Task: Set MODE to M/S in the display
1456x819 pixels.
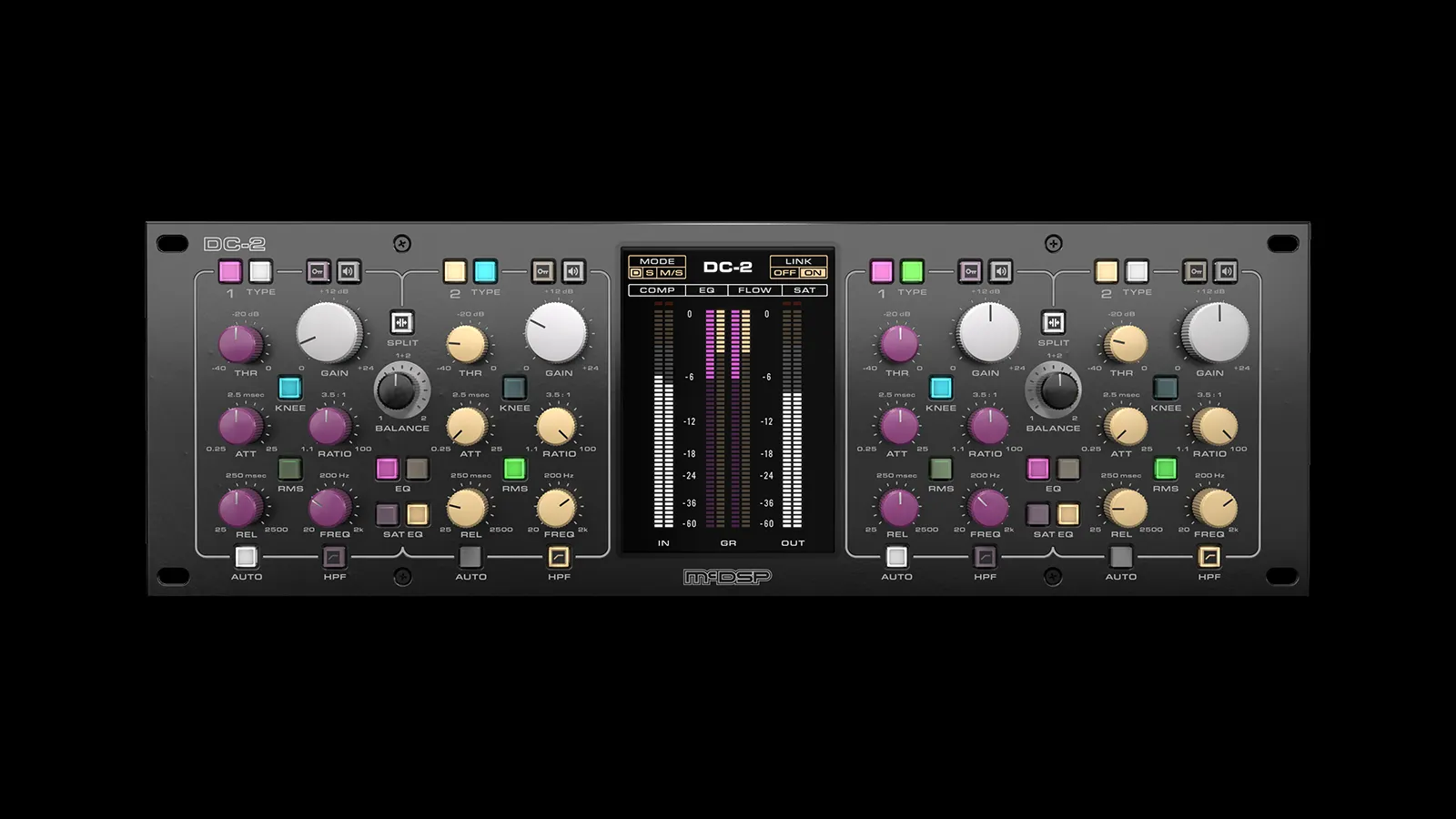Action: [672, 273]
